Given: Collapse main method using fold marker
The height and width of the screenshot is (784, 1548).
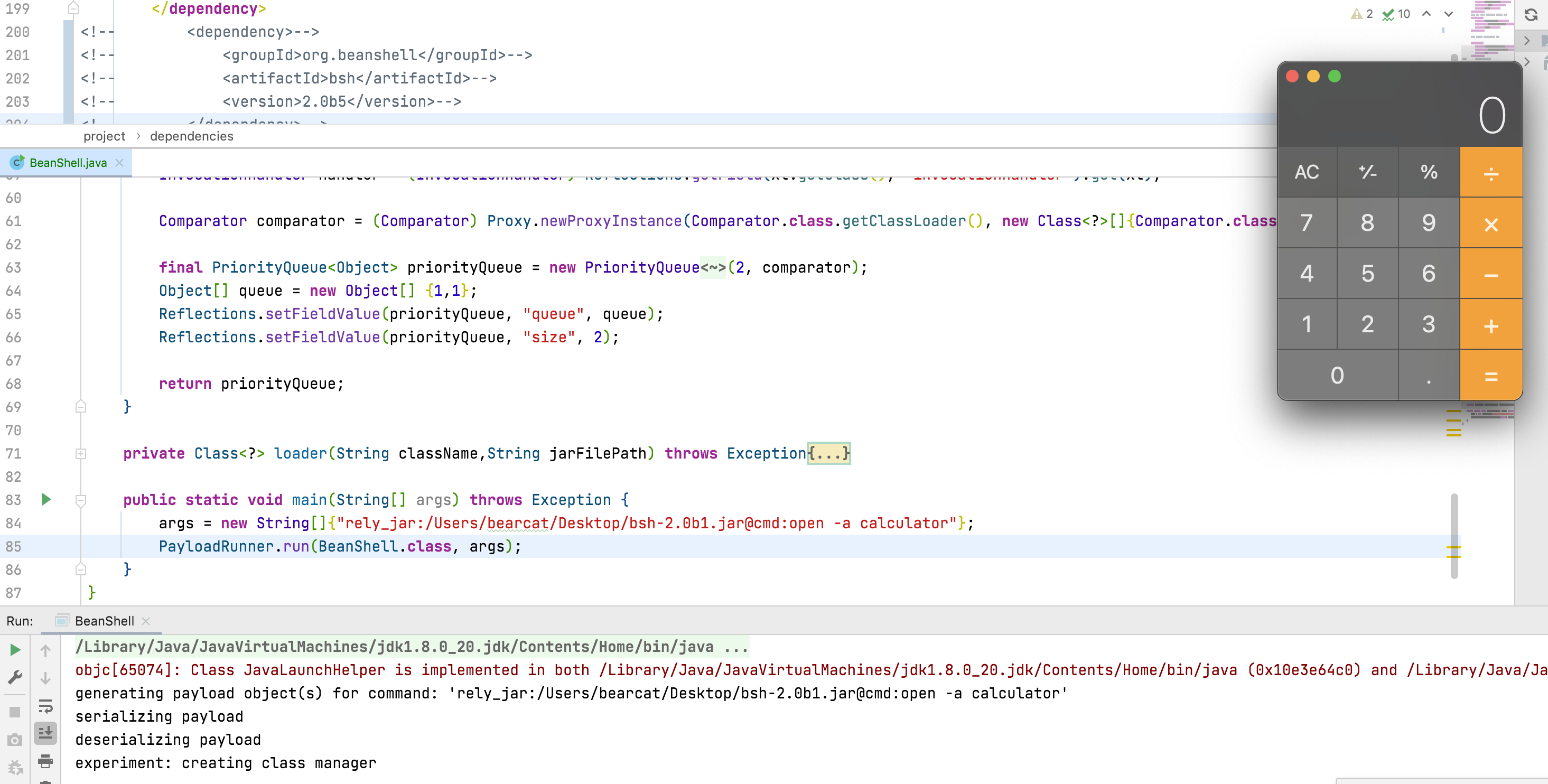Looking at the screenshot, I should (80, 500).
